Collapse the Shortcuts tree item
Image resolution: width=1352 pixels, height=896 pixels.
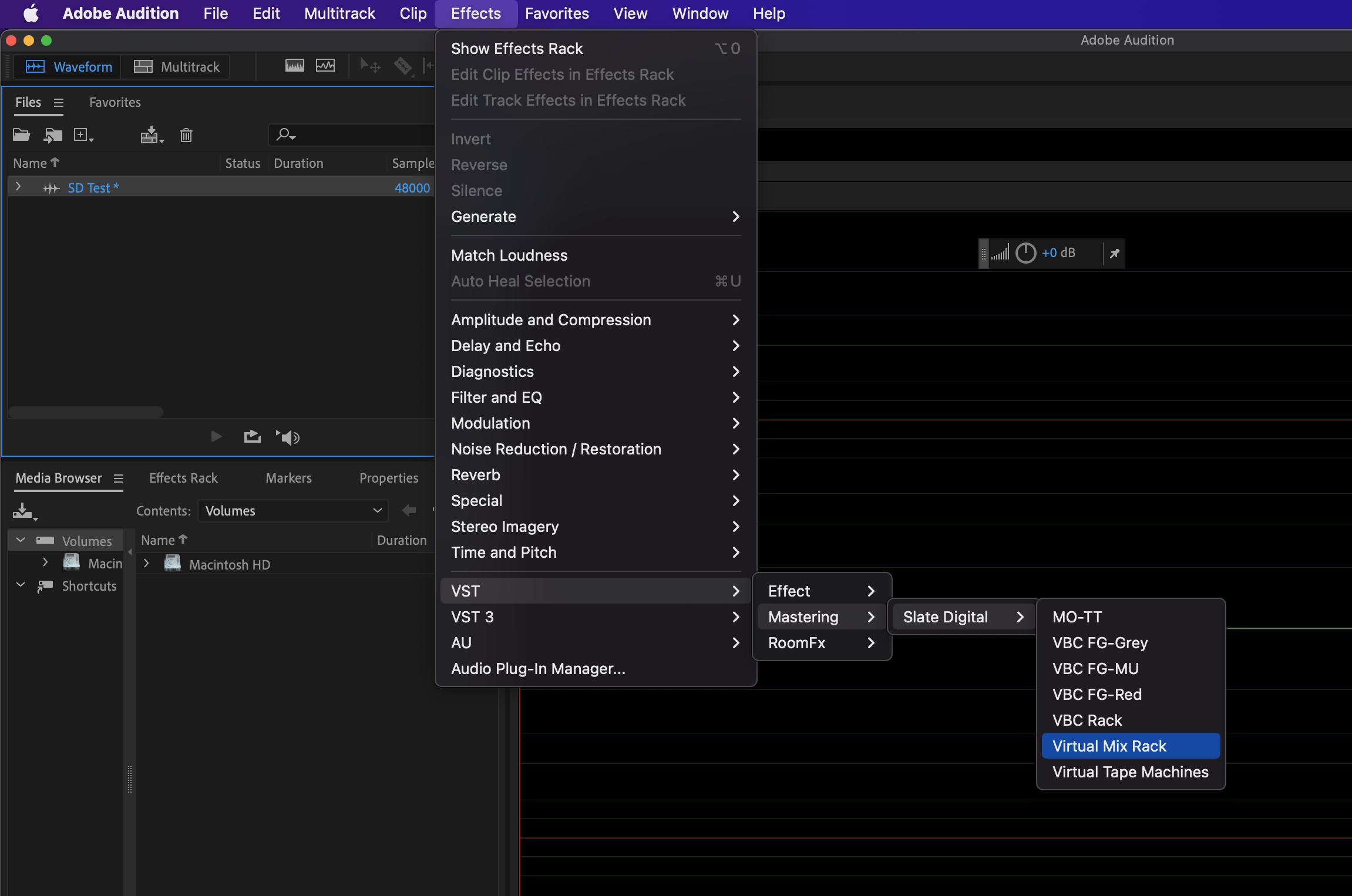tap(21, 585)
